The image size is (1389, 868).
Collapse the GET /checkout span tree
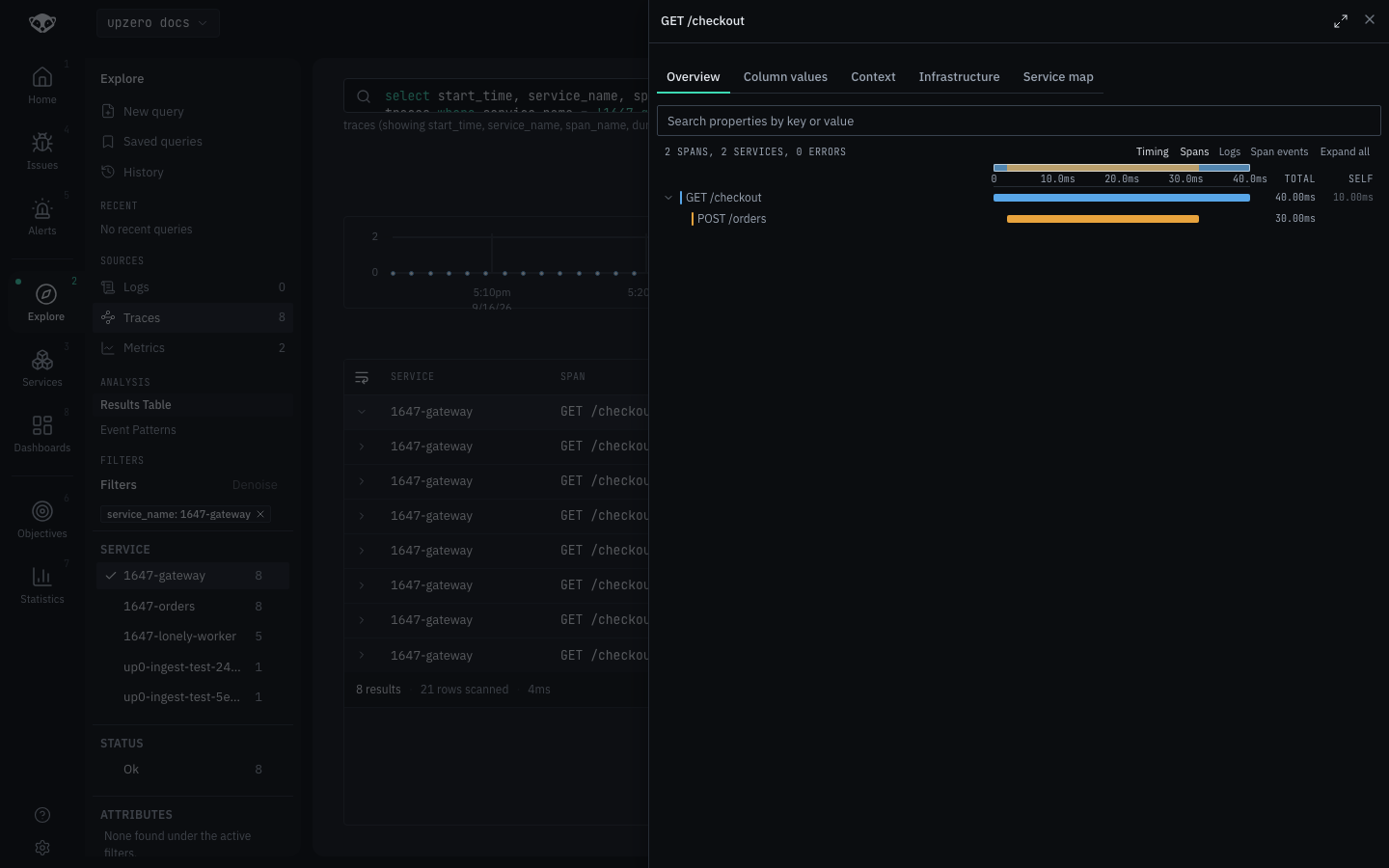click(668, 198)
